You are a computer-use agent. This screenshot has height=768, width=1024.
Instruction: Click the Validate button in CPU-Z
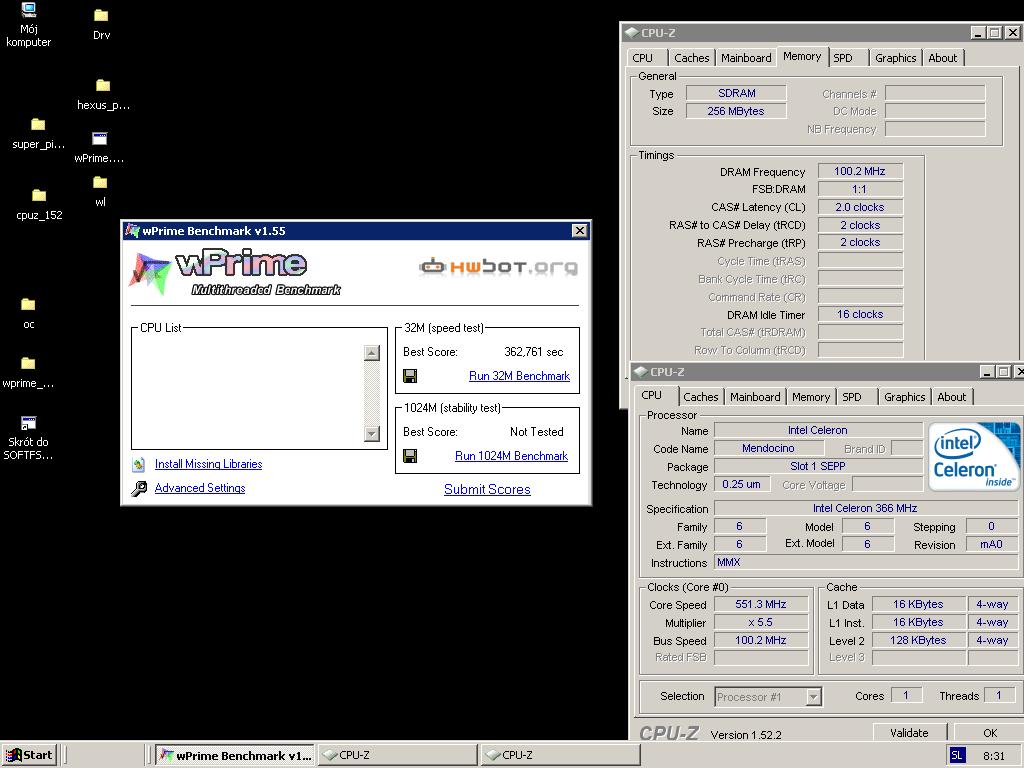tap(909, 733)
